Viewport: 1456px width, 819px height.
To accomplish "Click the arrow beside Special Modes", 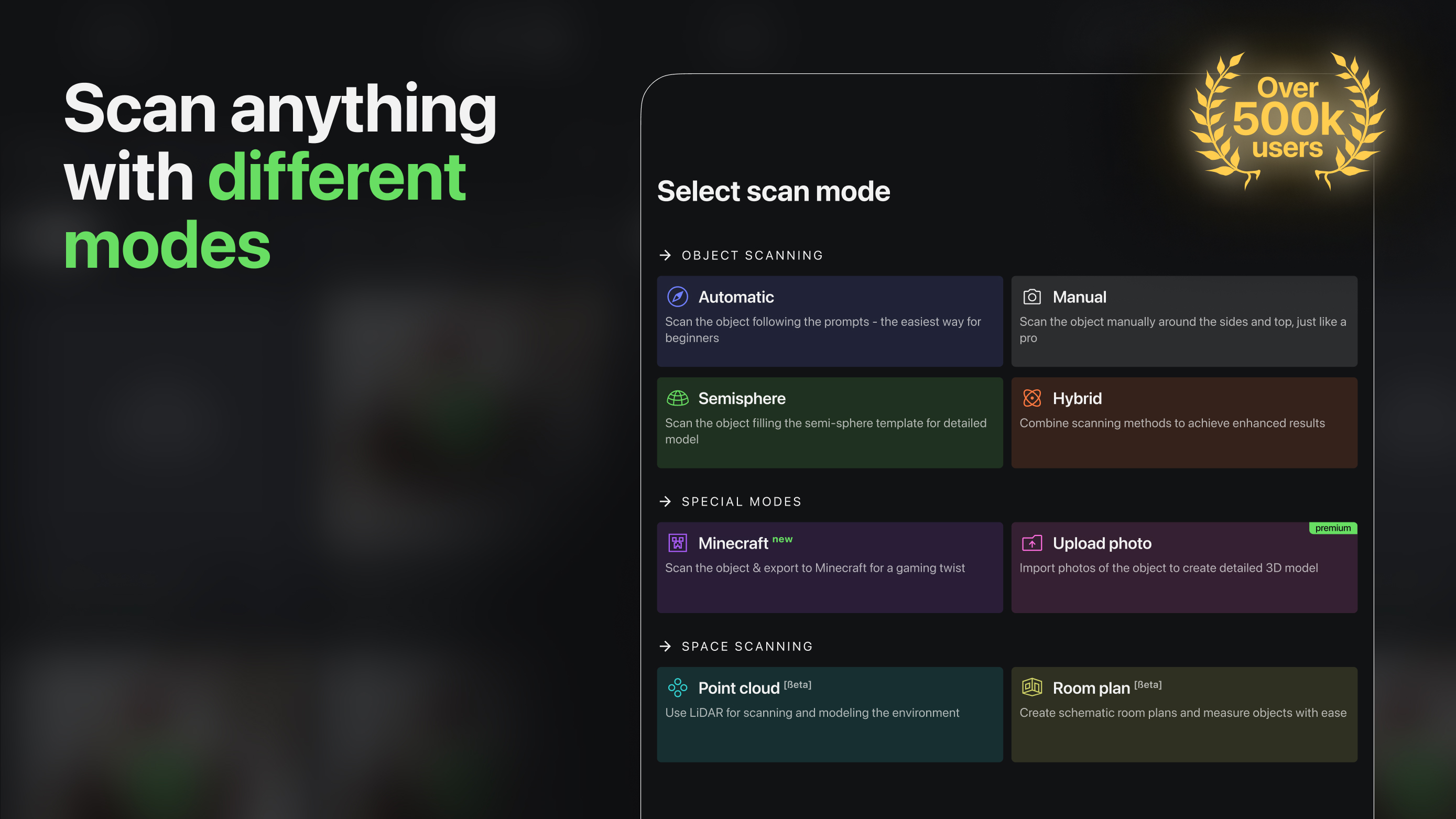I will pyautogui.click(x=665, y=502).
